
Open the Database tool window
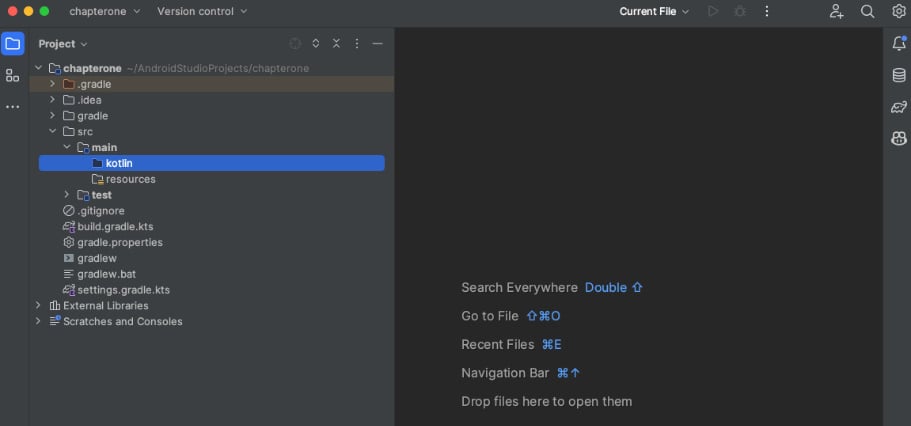899,76
